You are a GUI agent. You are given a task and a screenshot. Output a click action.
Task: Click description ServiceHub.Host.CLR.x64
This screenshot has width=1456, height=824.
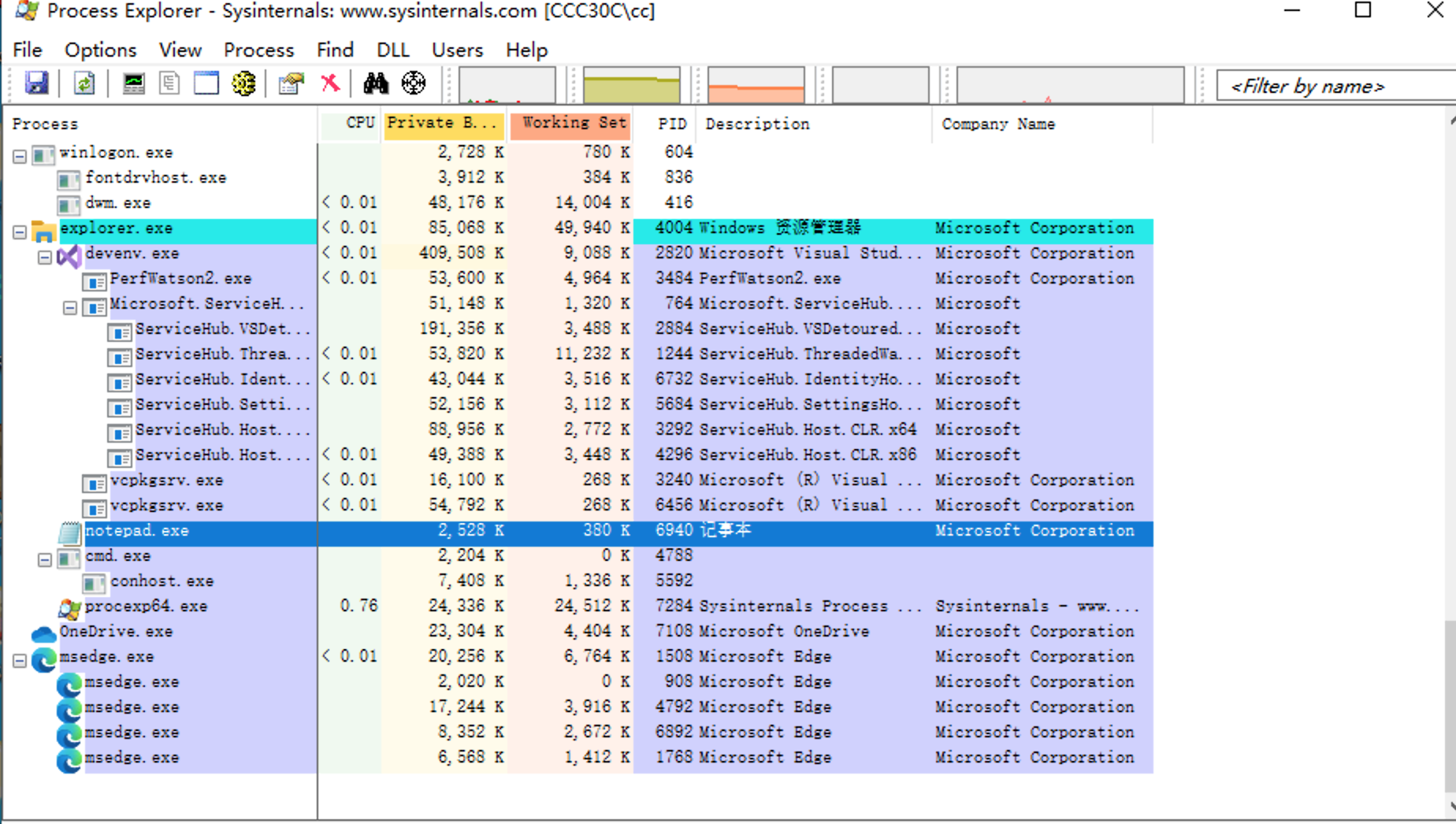808,430
